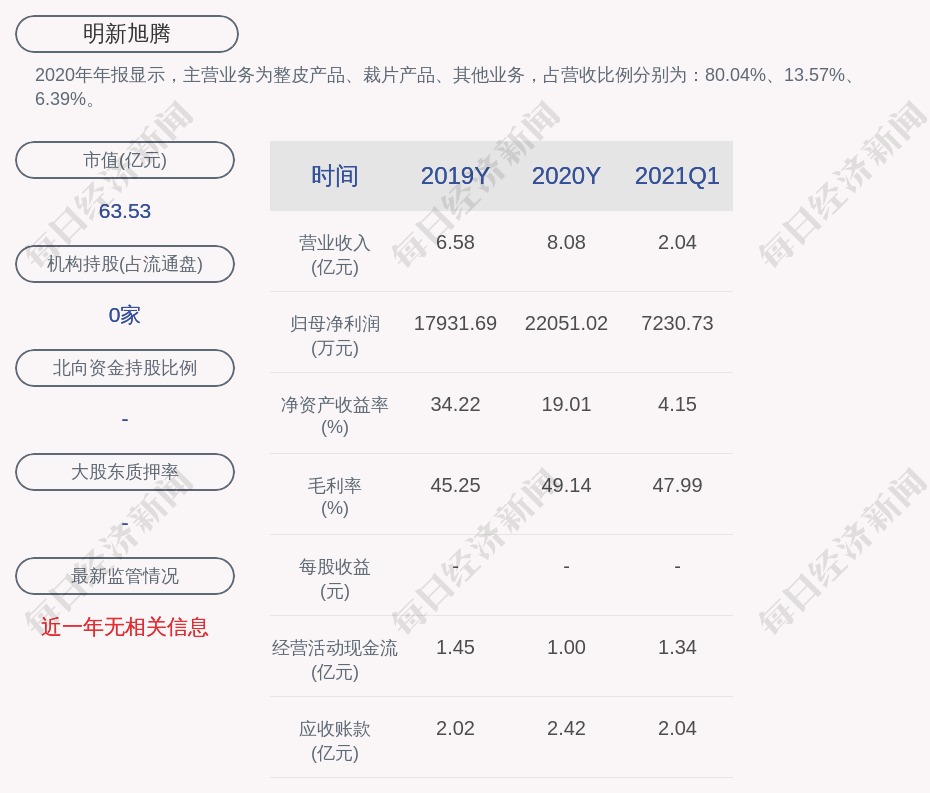Click the red 近一年无相关信息 text
The width and height of the screenshot is (930, 793).
pos(125,627)
